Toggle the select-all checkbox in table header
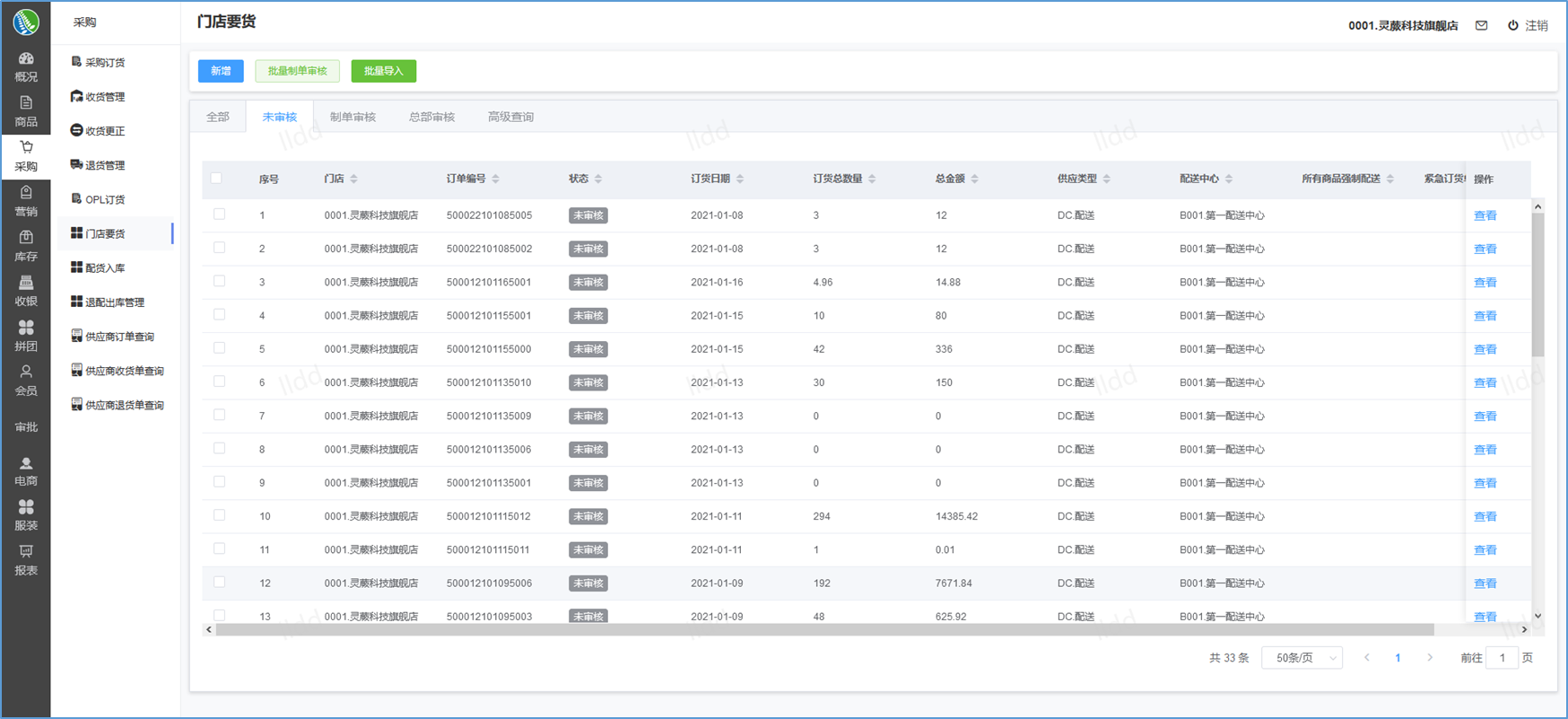 coord(216,179)
